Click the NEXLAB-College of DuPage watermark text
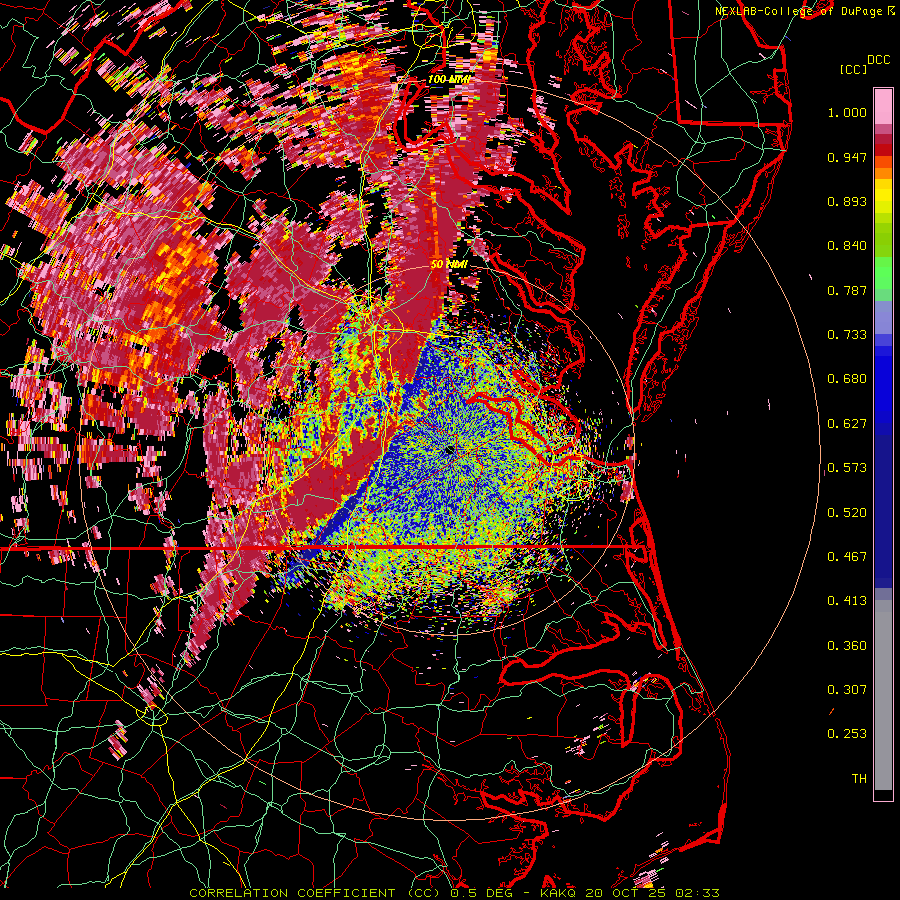Screen dimensions: 900x900 pos(804,11)
